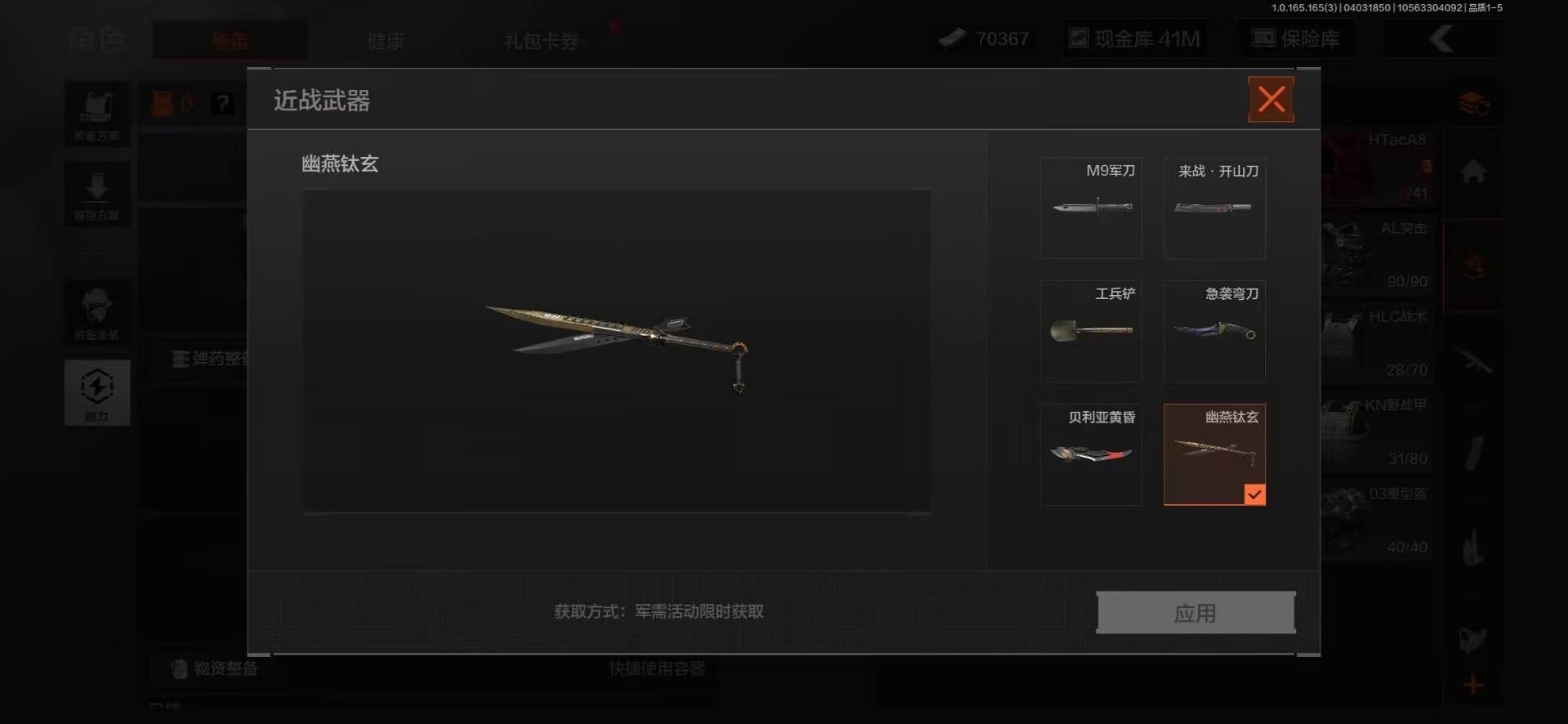Screen dimensions: 1568x724
Task: Apply selection with the 应用 button
Action: 1196,612
